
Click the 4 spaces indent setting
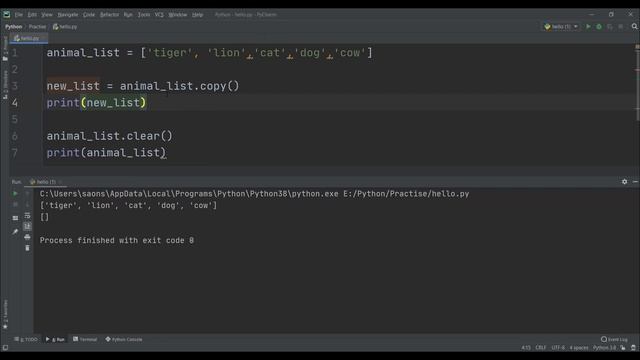tap(579, 348)
